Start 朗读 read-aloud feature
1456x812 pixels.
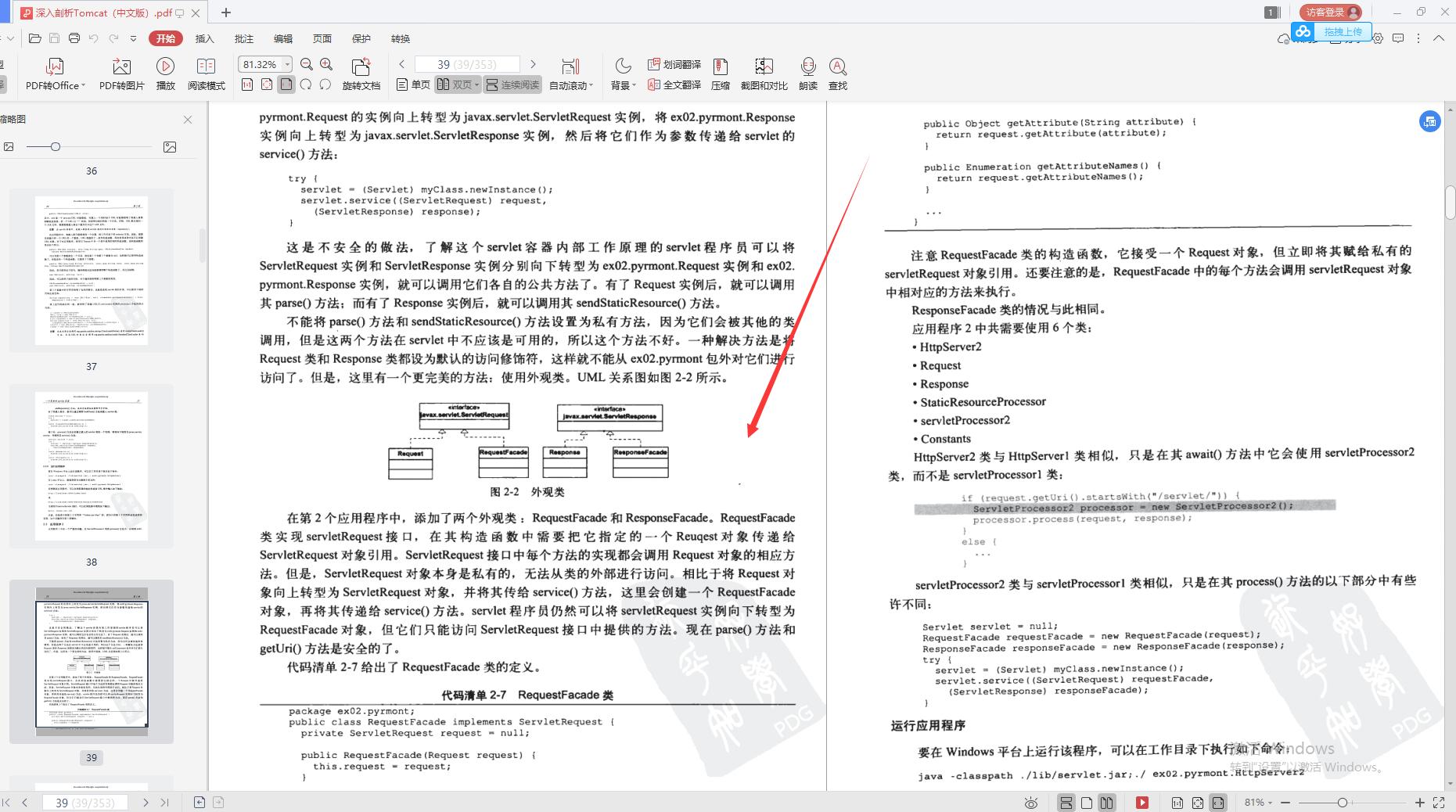point(808,74)
